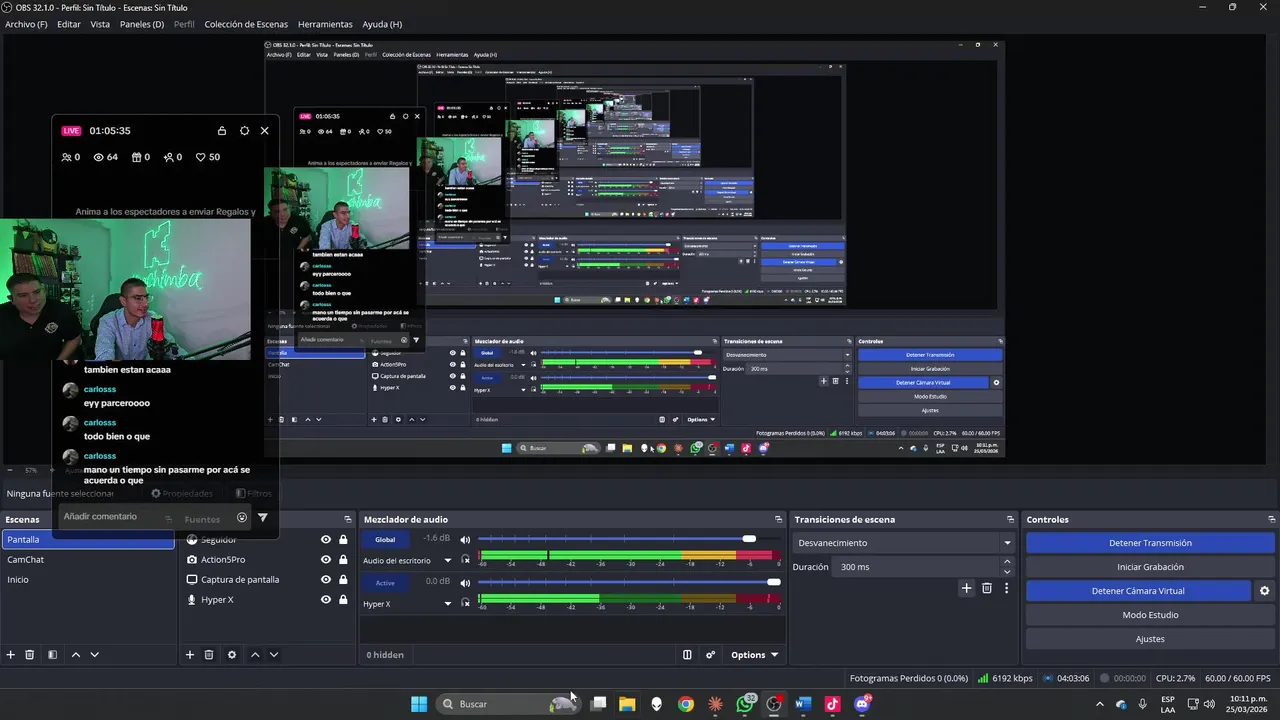Open virtual camera settings gear icon
Screen dimensions: 1280x720
pyautogui.click(x=1264, y=591)
